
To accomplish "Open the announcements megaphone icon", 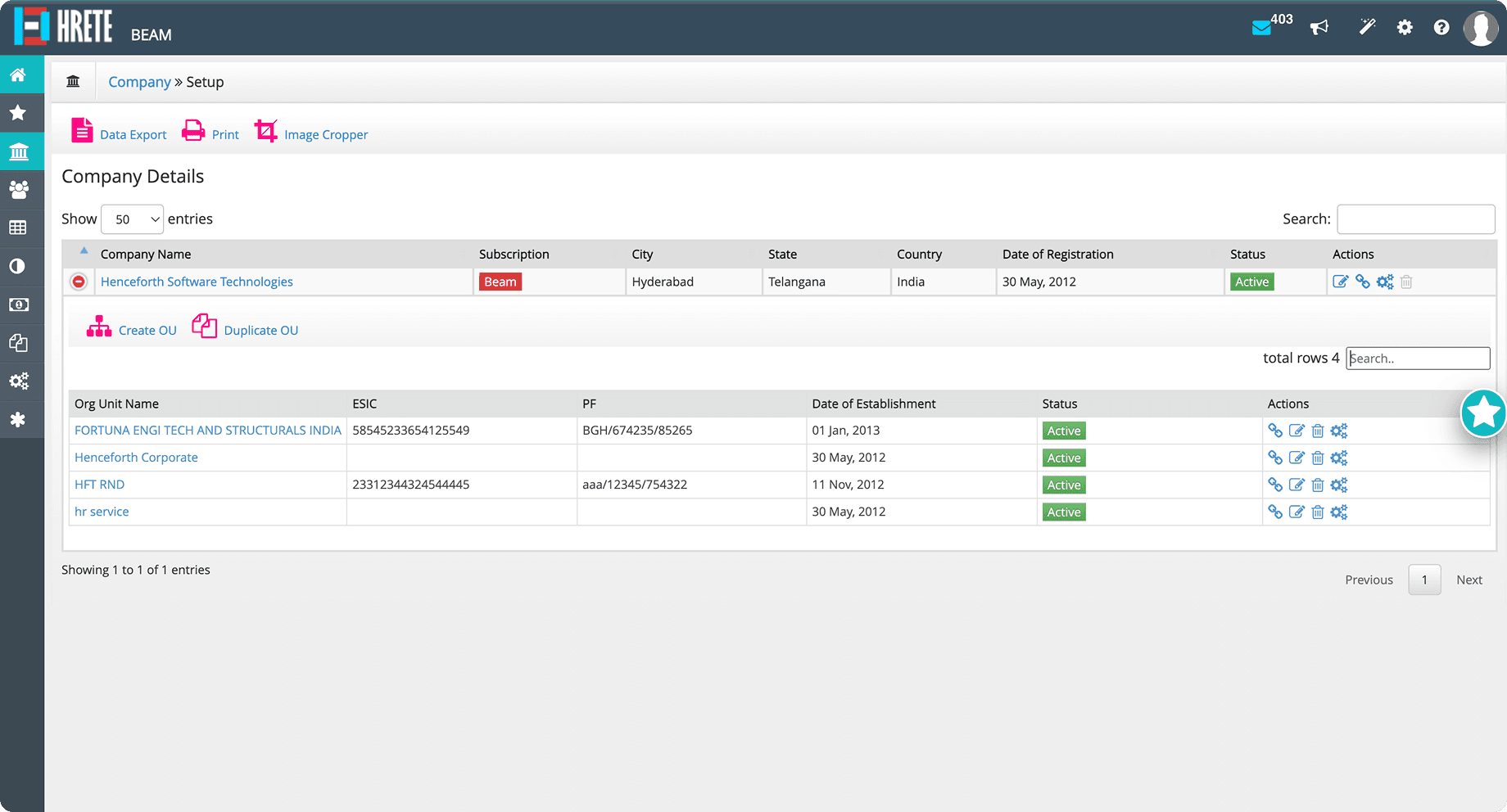I will (1319, 28).
